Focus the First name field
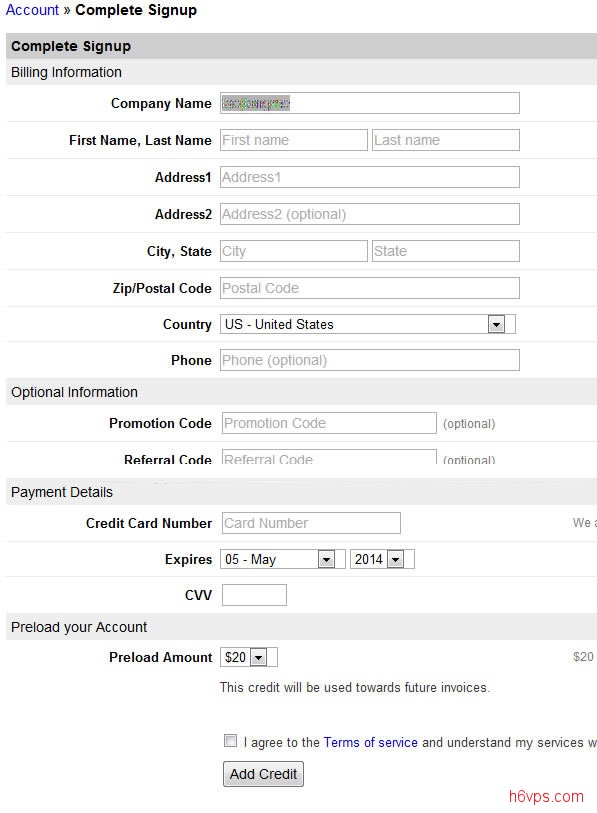Image resolution: width=597 pixels, height=813 pixels. [x=294, y=140]
